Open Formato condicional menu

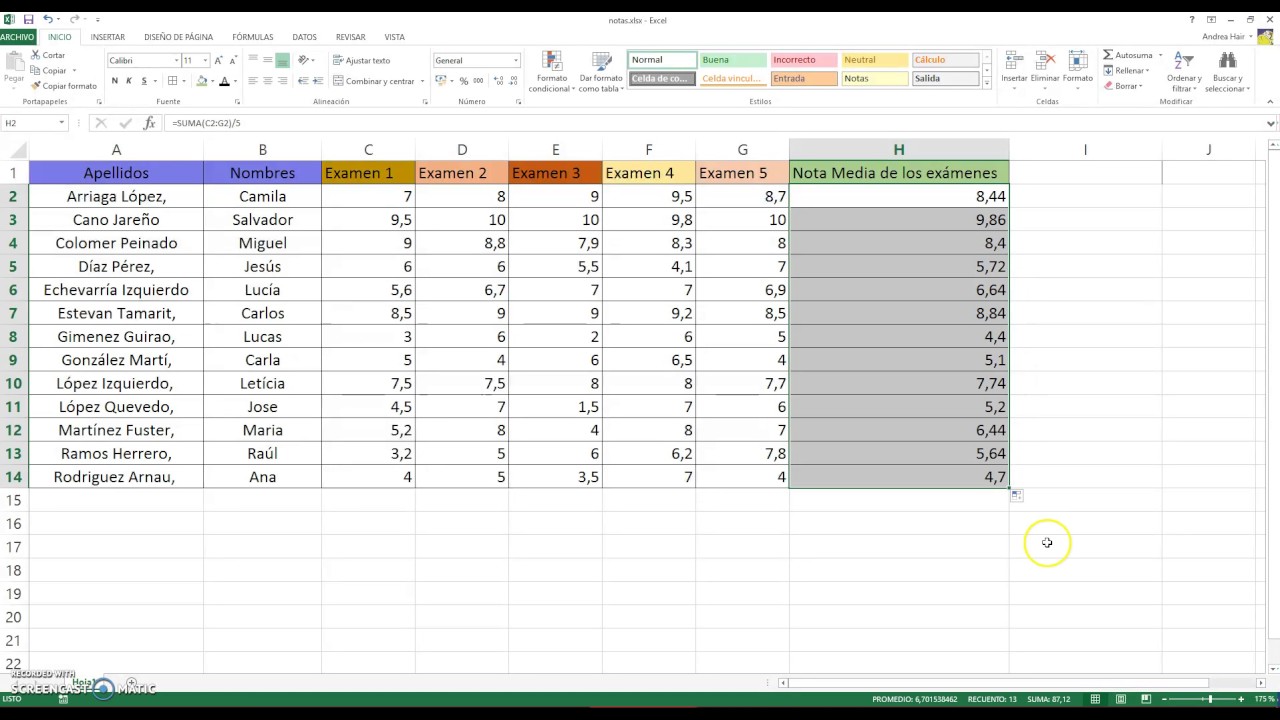click(549, 71)
